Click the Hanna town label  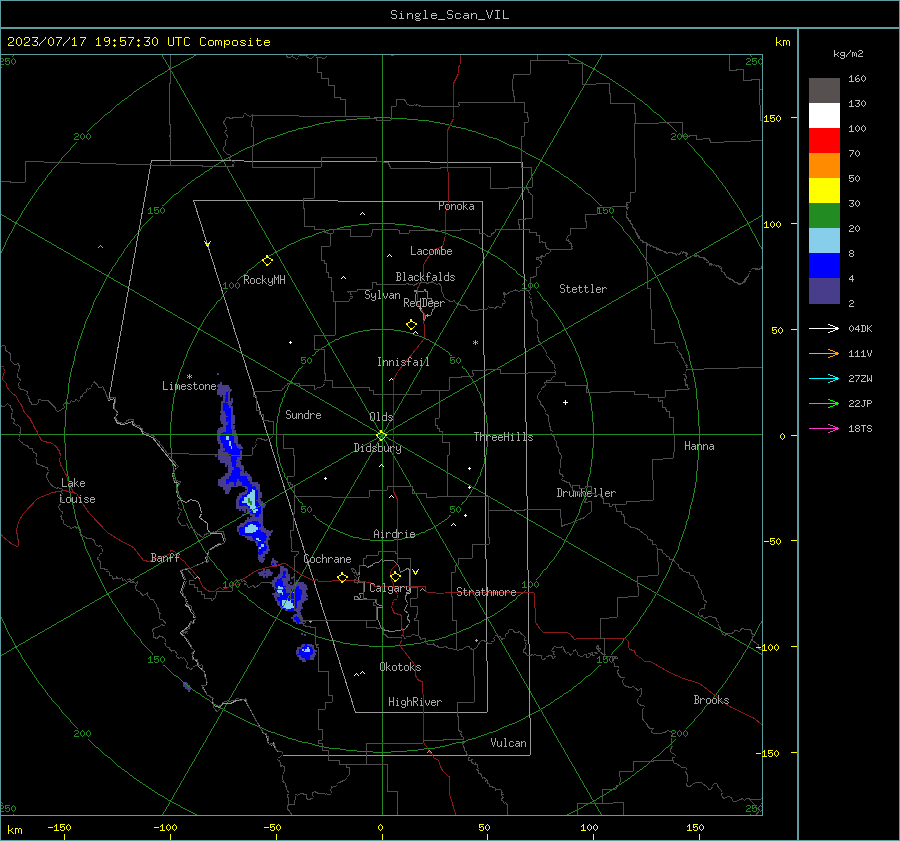699,446
